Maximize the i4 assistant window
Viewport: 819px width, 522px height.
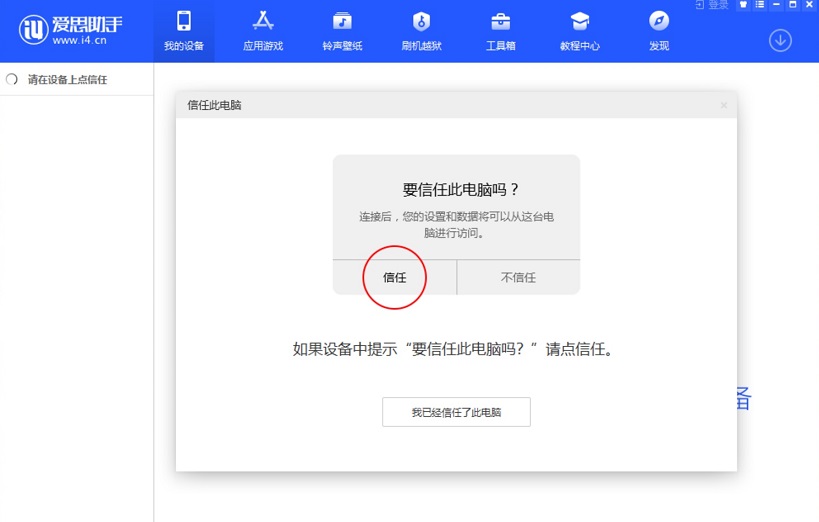pos(793,6)
